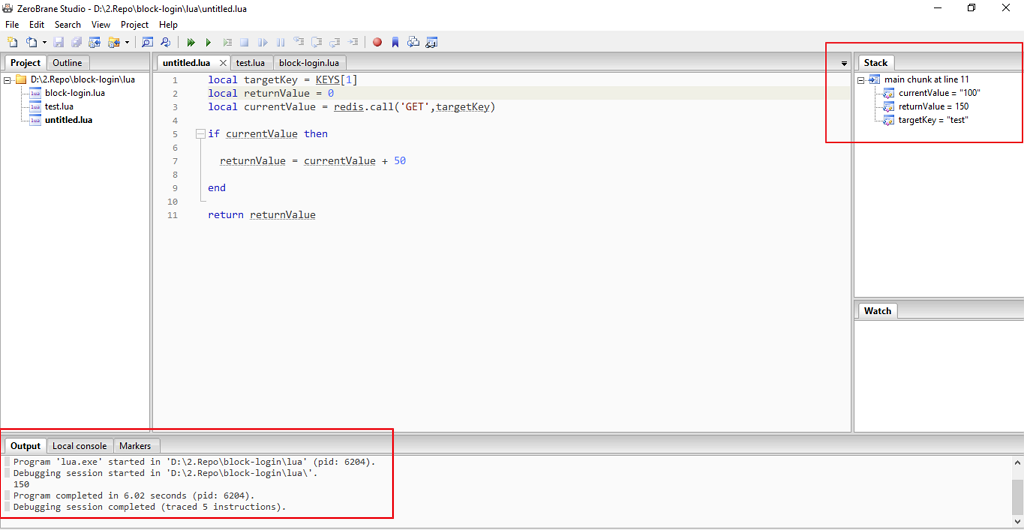The width and height of the screenshot is (1024, 530).
Task: Click the Save file toolbar icon
Action: (x=59, y=42)
